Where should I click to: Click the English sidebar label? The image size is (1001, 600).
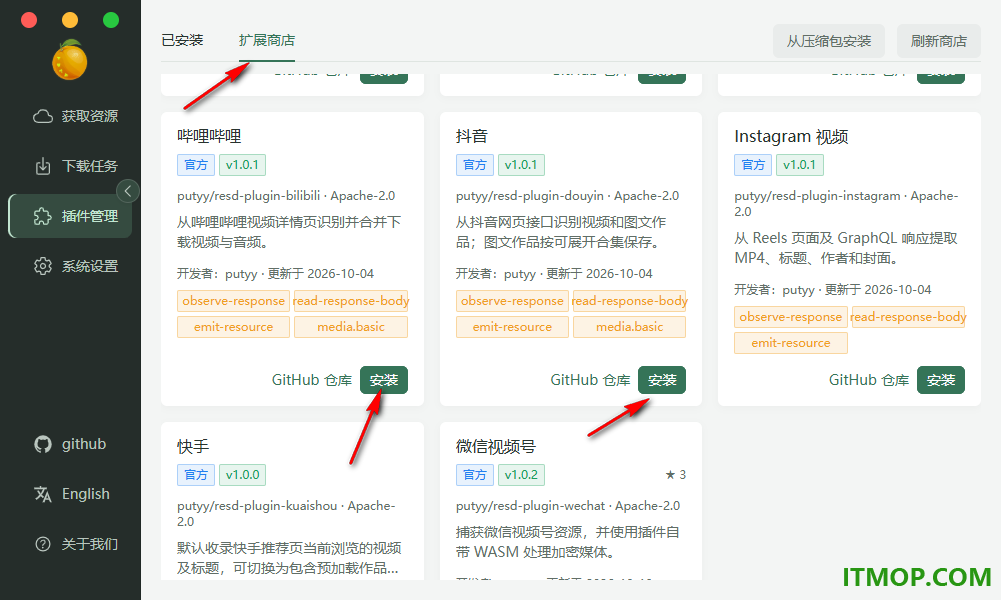(86, 494)
